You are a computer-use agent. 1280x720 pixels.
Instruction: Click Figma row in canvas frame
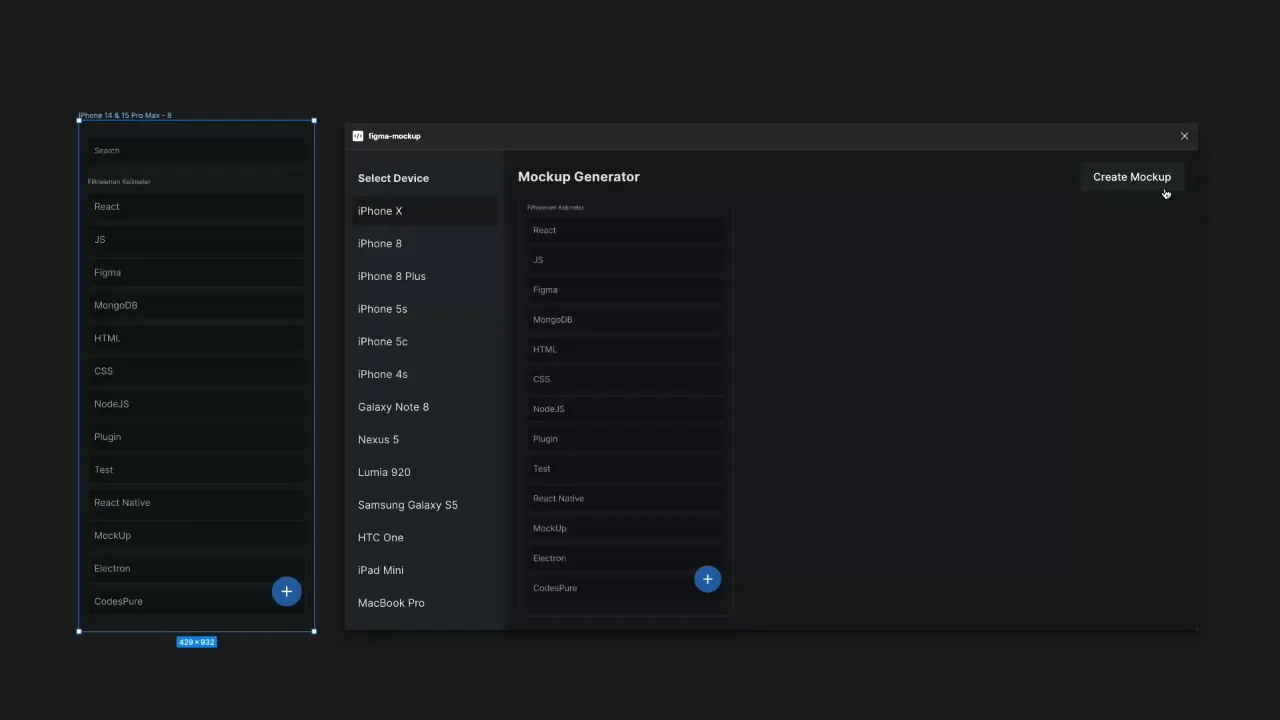(196, 272)
